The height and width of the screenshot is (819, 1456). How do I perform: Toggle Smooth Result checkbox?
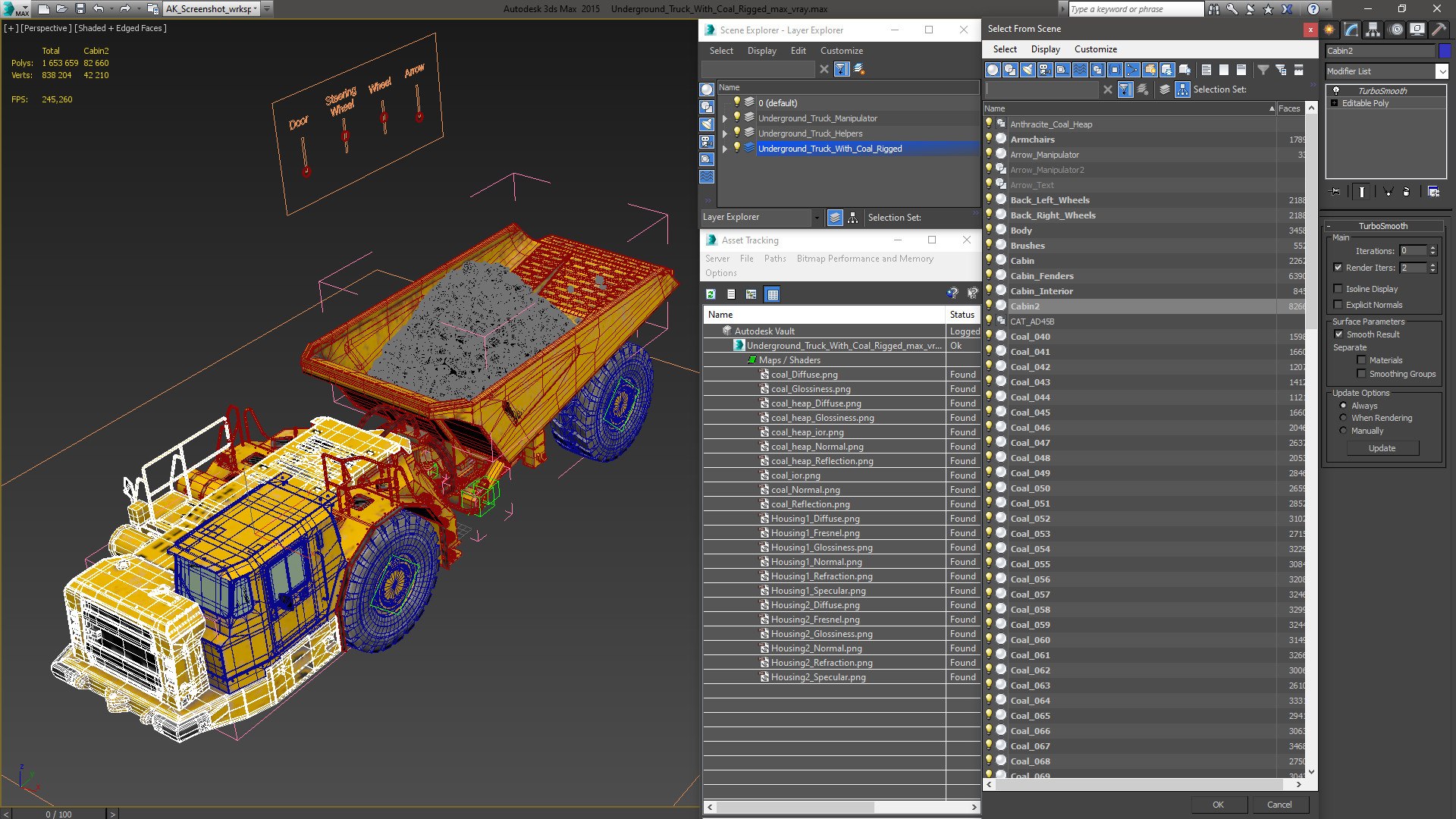(x=1338, y=334)
